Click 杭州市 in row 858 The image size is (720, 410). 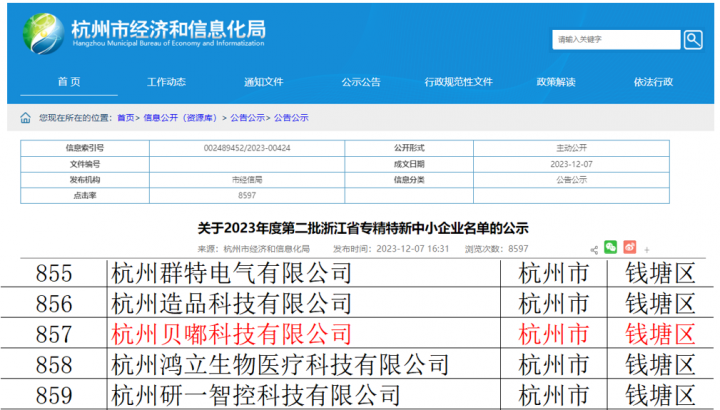pos(554,365)
